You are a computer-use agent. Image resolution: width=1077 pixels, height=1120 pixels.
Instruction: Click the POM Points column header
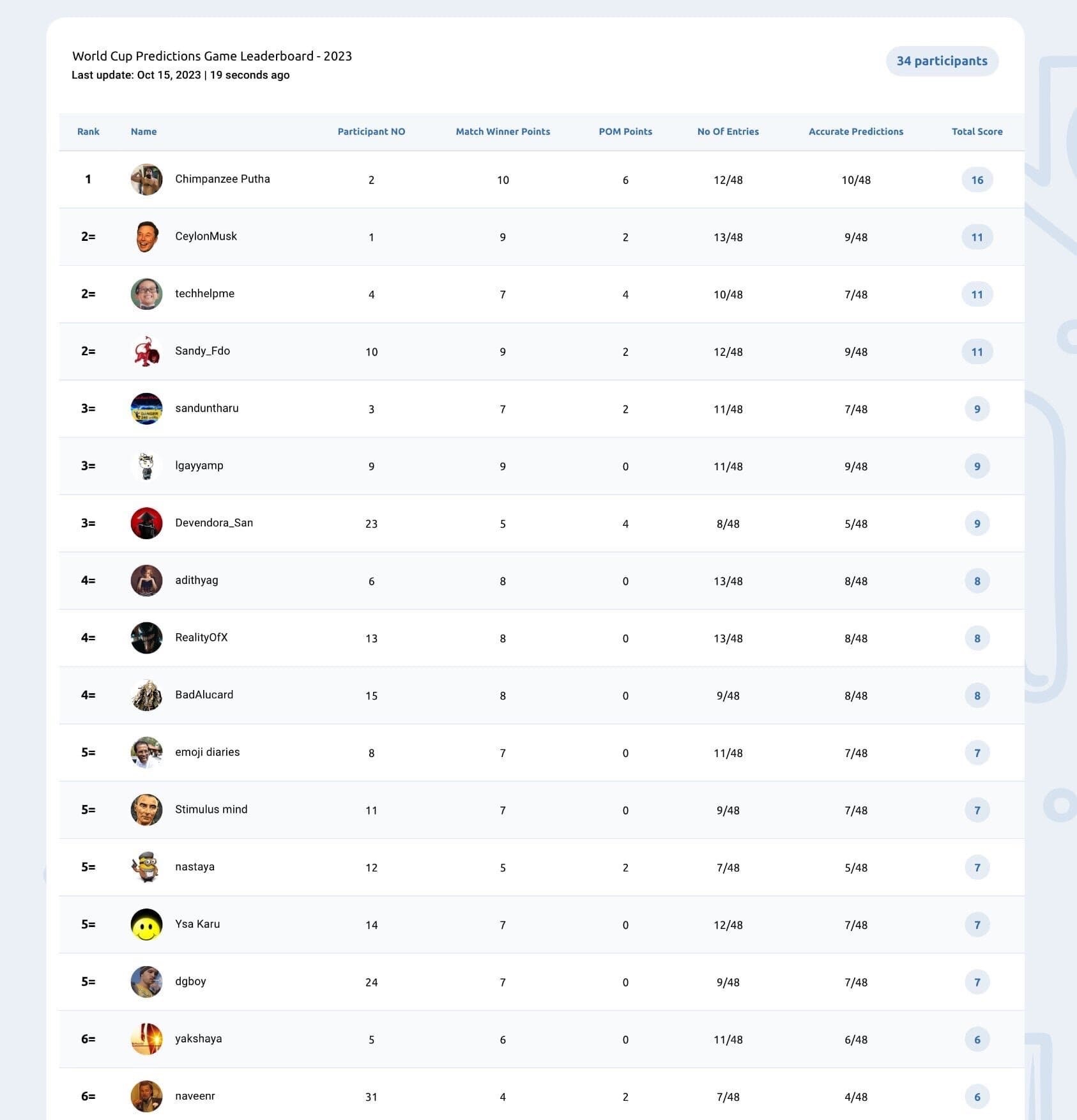(x=625, y=132)
